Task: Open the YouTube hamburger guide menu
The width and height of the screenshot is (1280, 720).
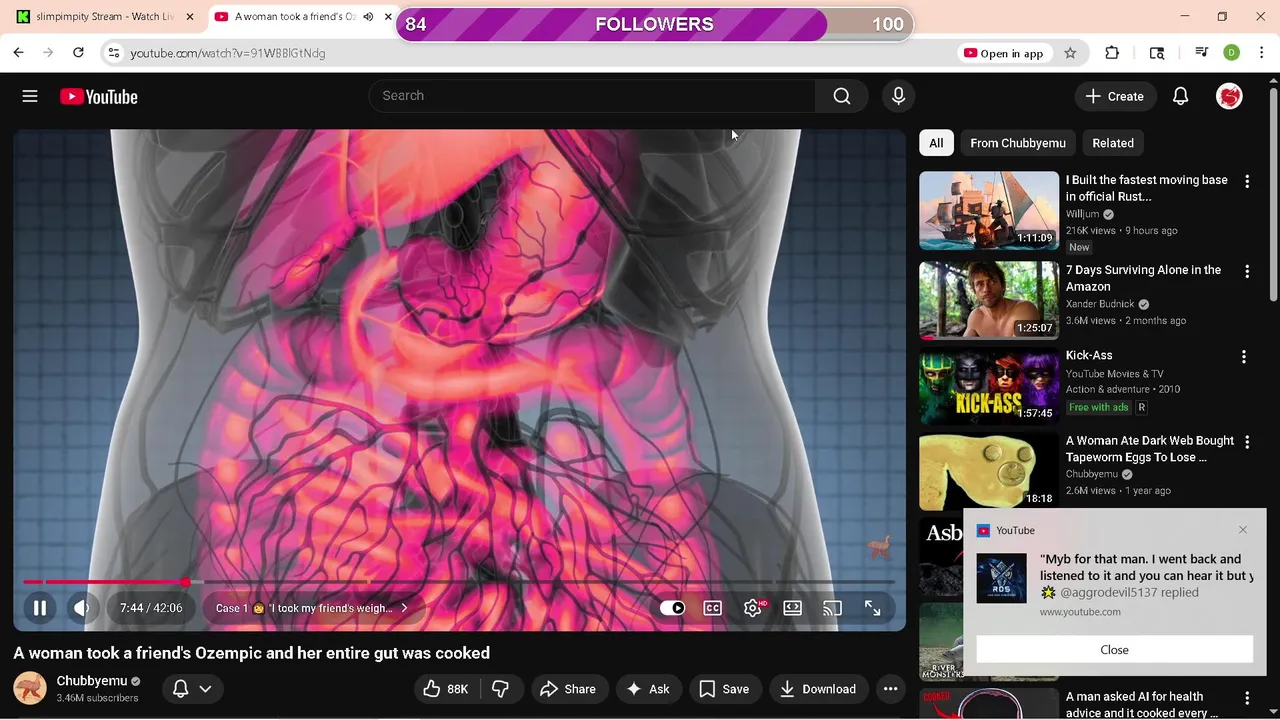Action: pyautogui.click(x=30, y=96)
